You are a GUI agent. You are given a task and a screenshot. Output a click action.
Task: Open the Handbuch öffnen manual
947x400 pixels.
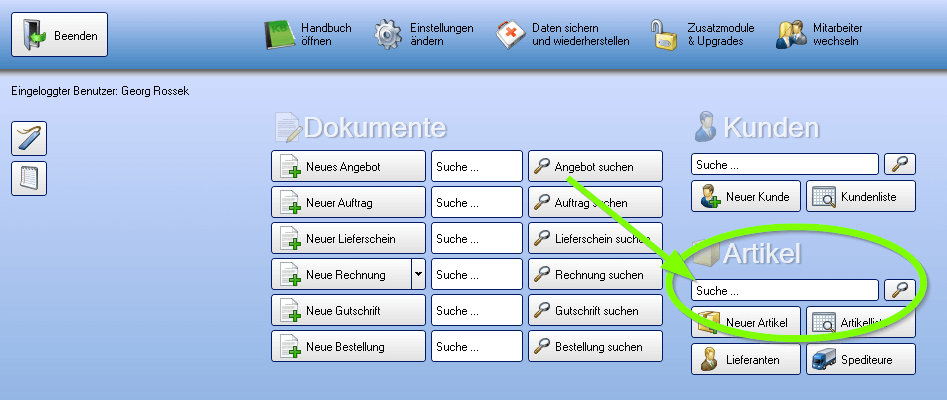308,34
